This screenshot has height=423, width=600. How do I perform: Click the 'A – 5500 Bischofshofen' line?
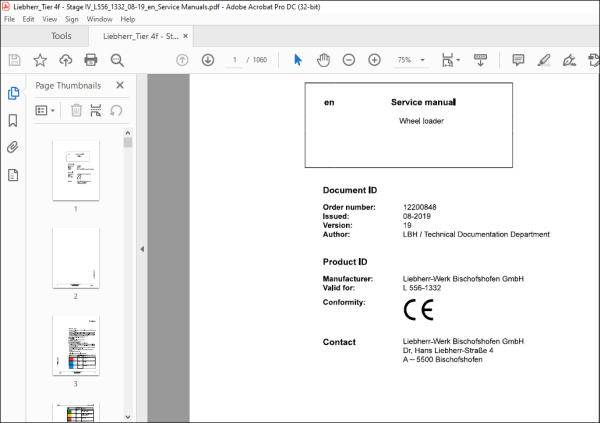pos(442,359)
